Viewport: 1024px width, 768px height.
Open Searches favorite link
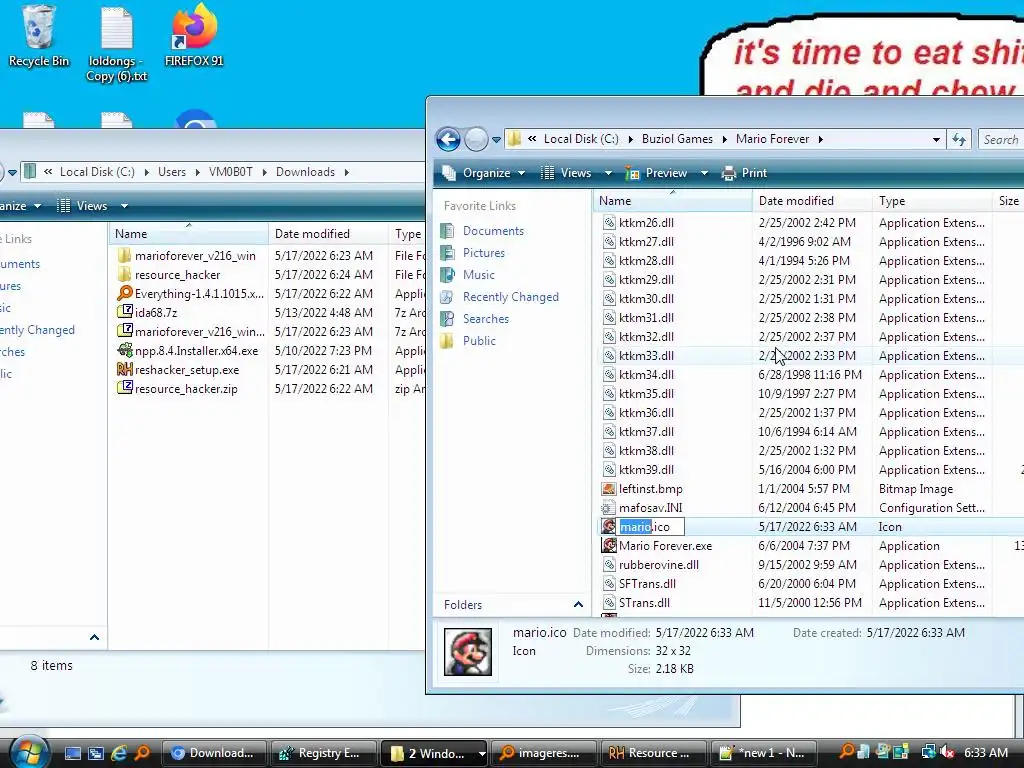tap(486, 319)
